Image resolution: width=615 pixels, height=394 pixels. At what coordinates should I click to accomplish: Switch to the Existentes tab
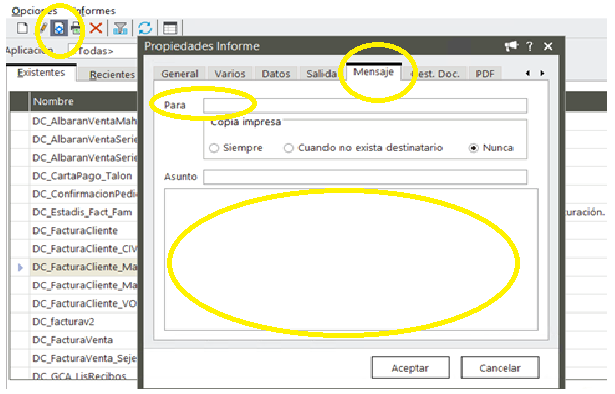tap(41, 73)
